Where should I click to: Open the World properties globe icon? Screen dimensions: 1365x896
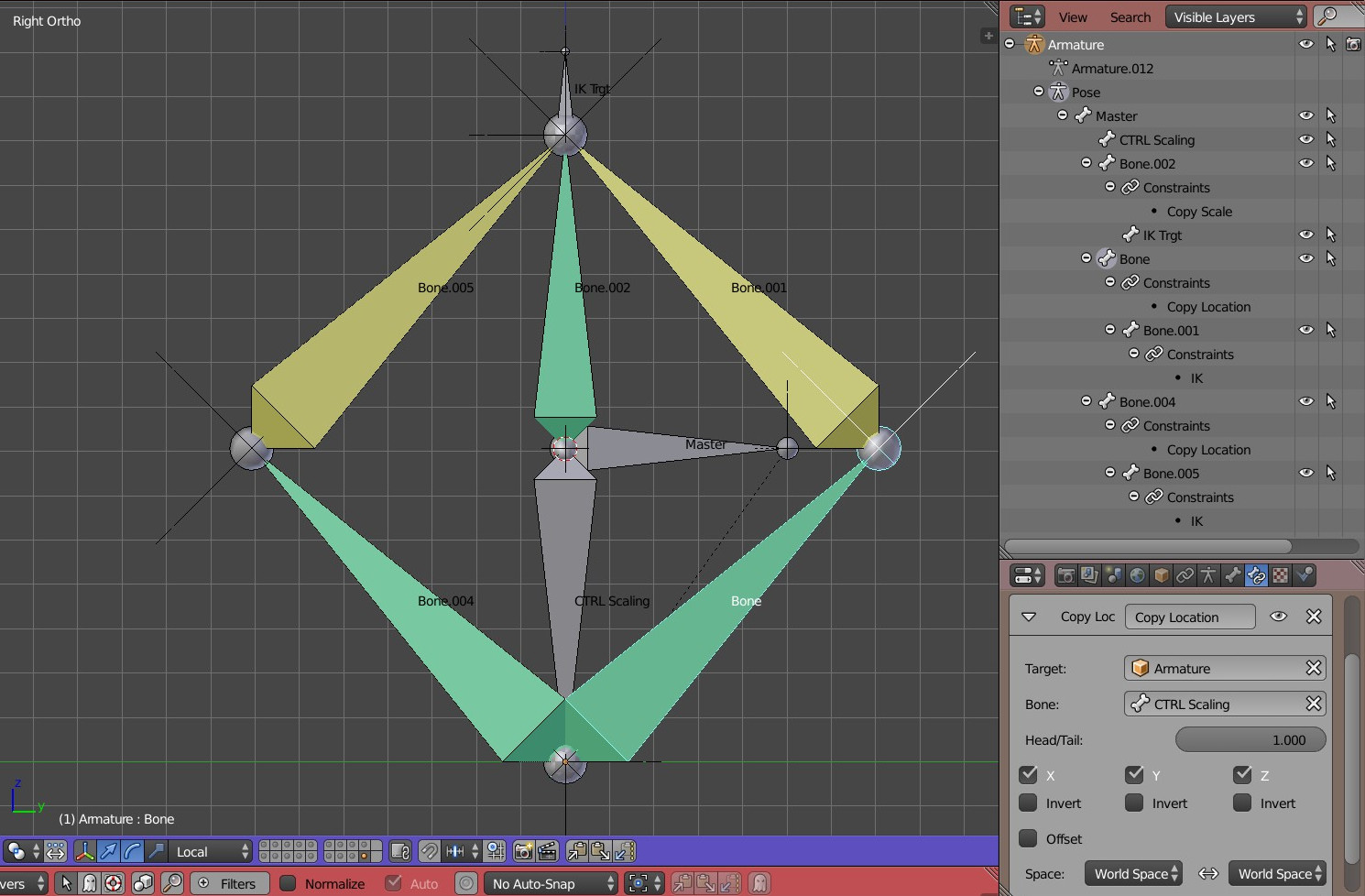[1137, 575]
